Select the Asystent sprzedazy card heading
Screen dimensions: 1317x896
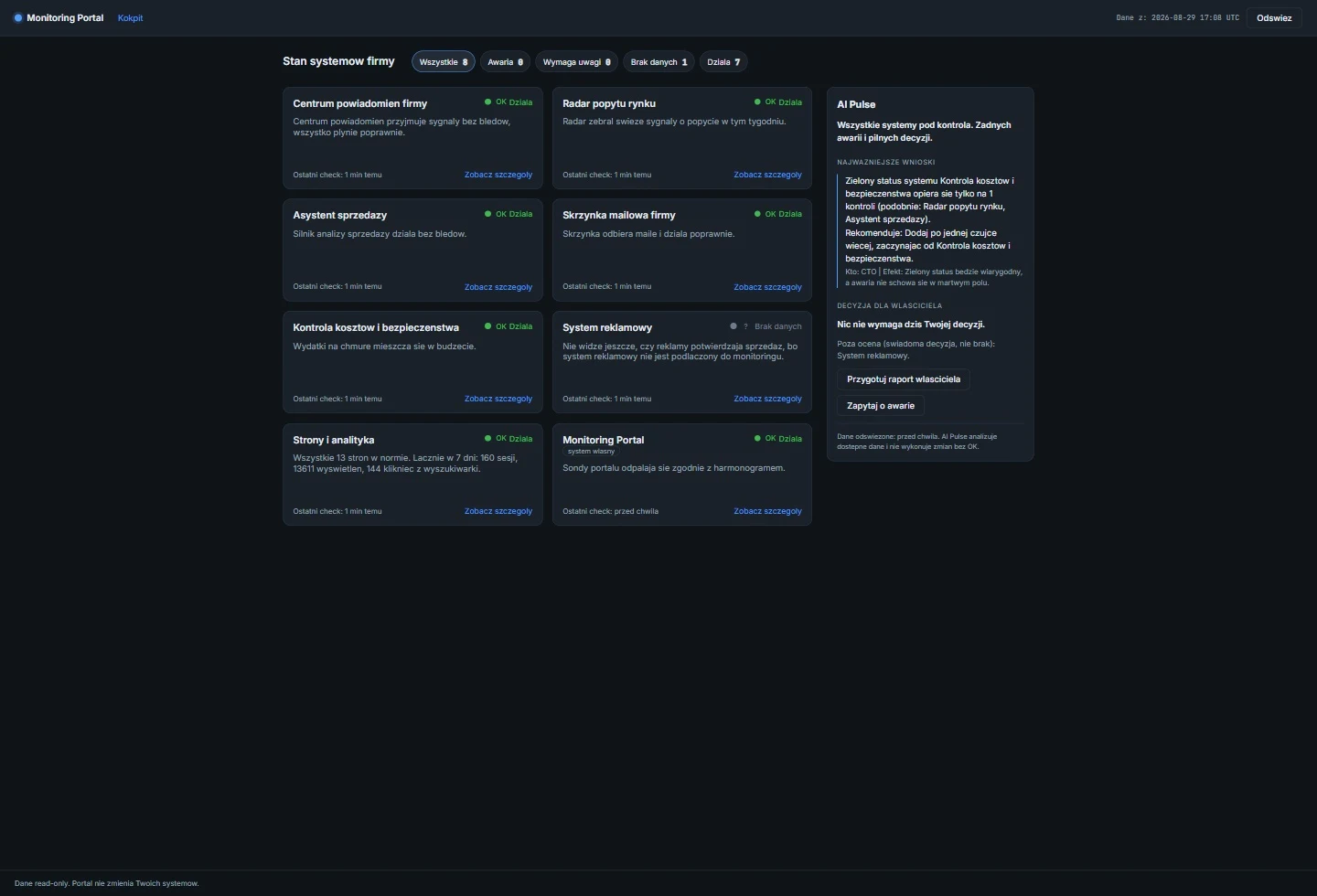click(340, 215)
